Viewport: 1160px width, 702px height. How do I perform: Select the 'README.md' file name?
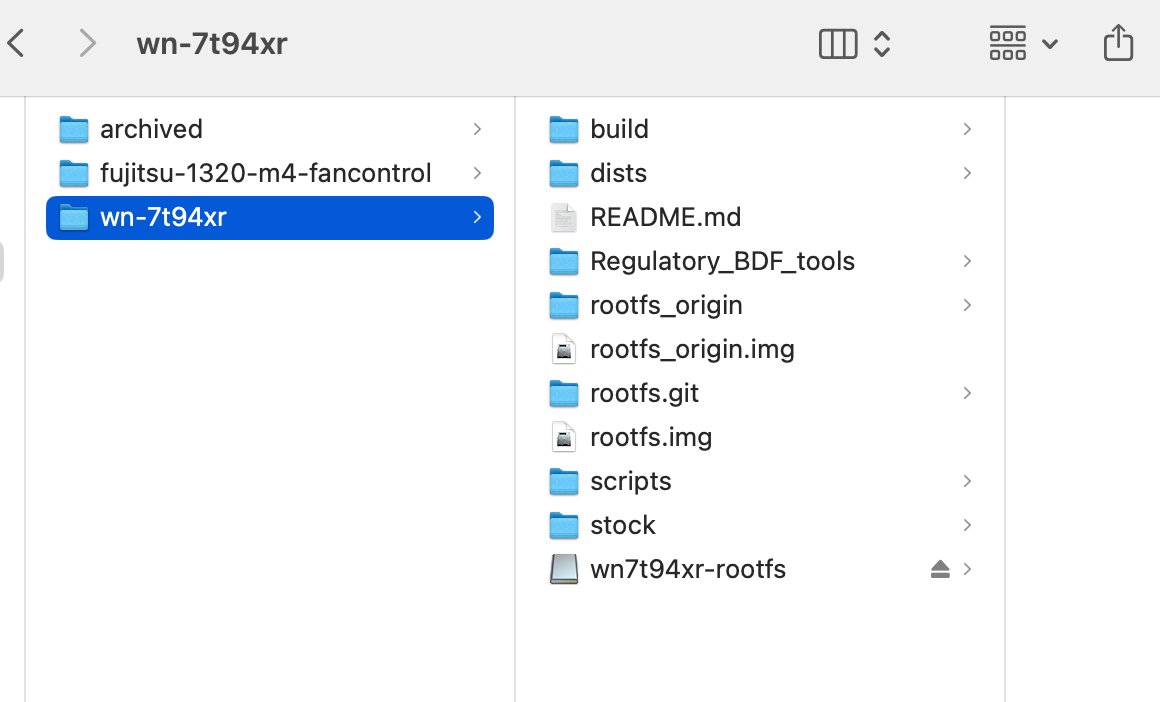[x=666, y=217]
